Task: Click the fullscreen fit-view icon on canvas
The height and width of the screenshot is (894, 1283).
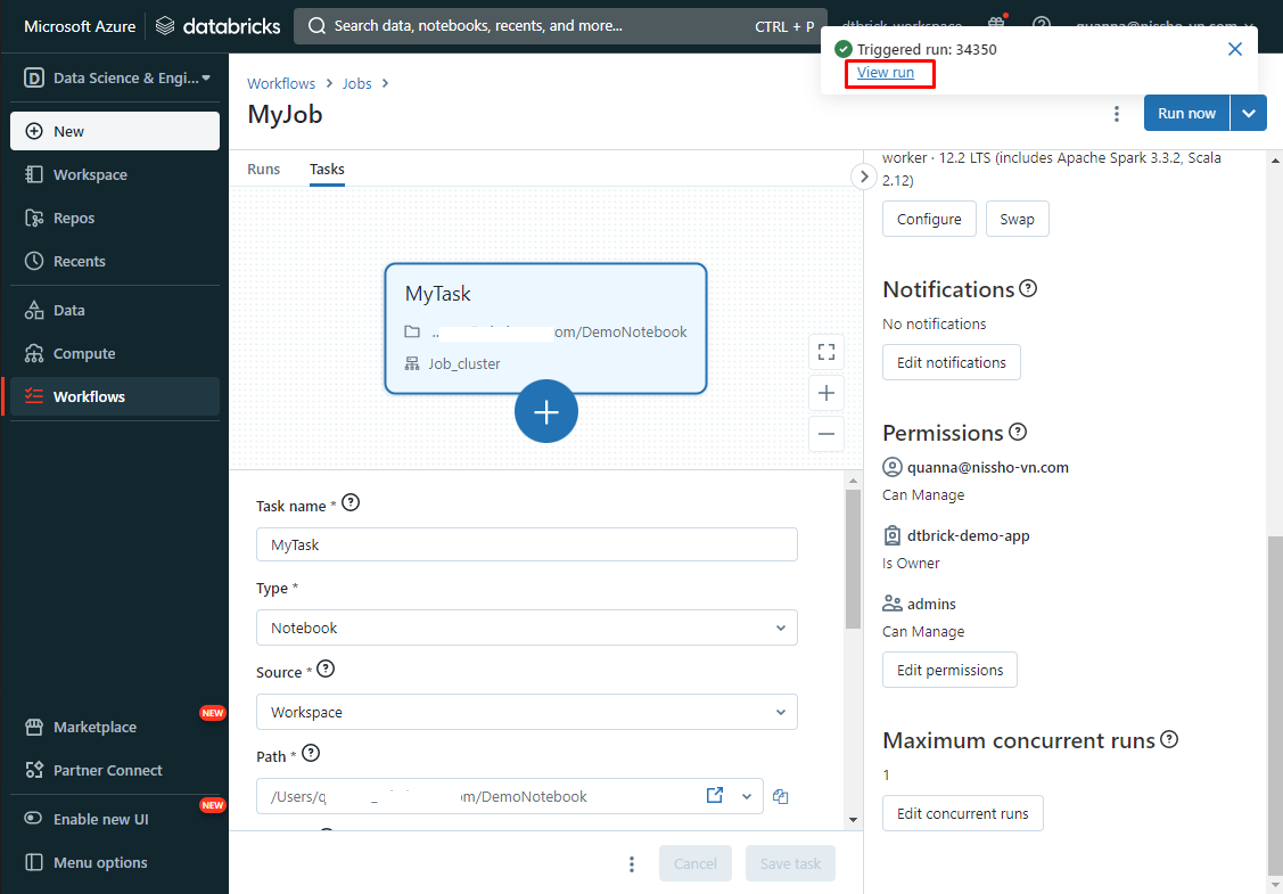Action: coord(826,352)
